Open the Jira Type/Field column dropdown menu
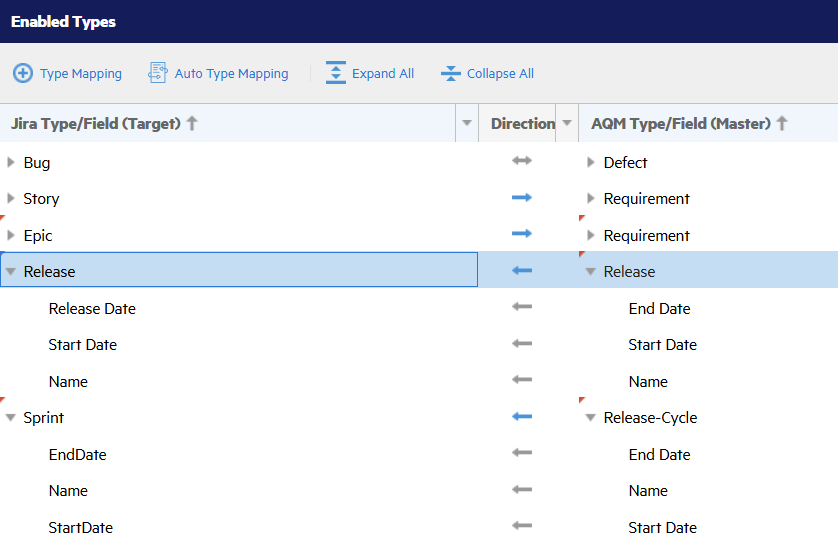The width and height of the screenshot is (838, 552). (x=466, y=124)
